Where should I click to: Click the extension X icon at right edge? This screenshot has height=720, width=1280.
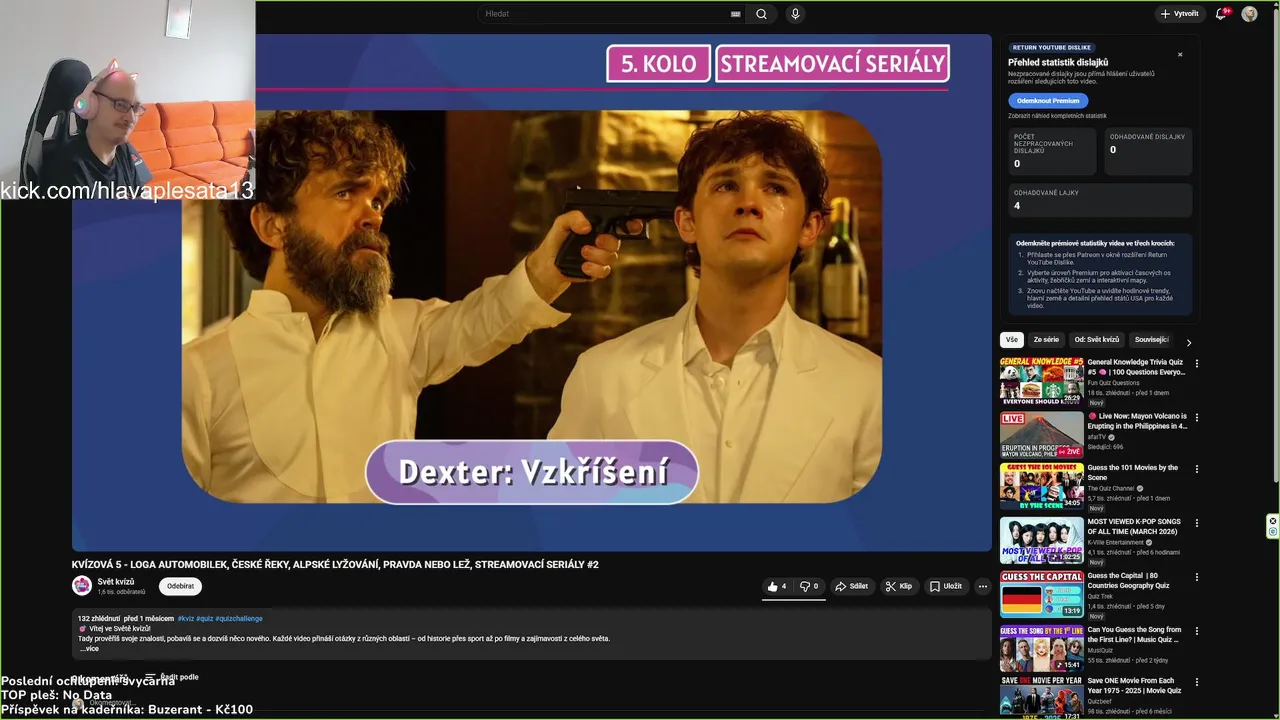click(x=1272, y=521)
